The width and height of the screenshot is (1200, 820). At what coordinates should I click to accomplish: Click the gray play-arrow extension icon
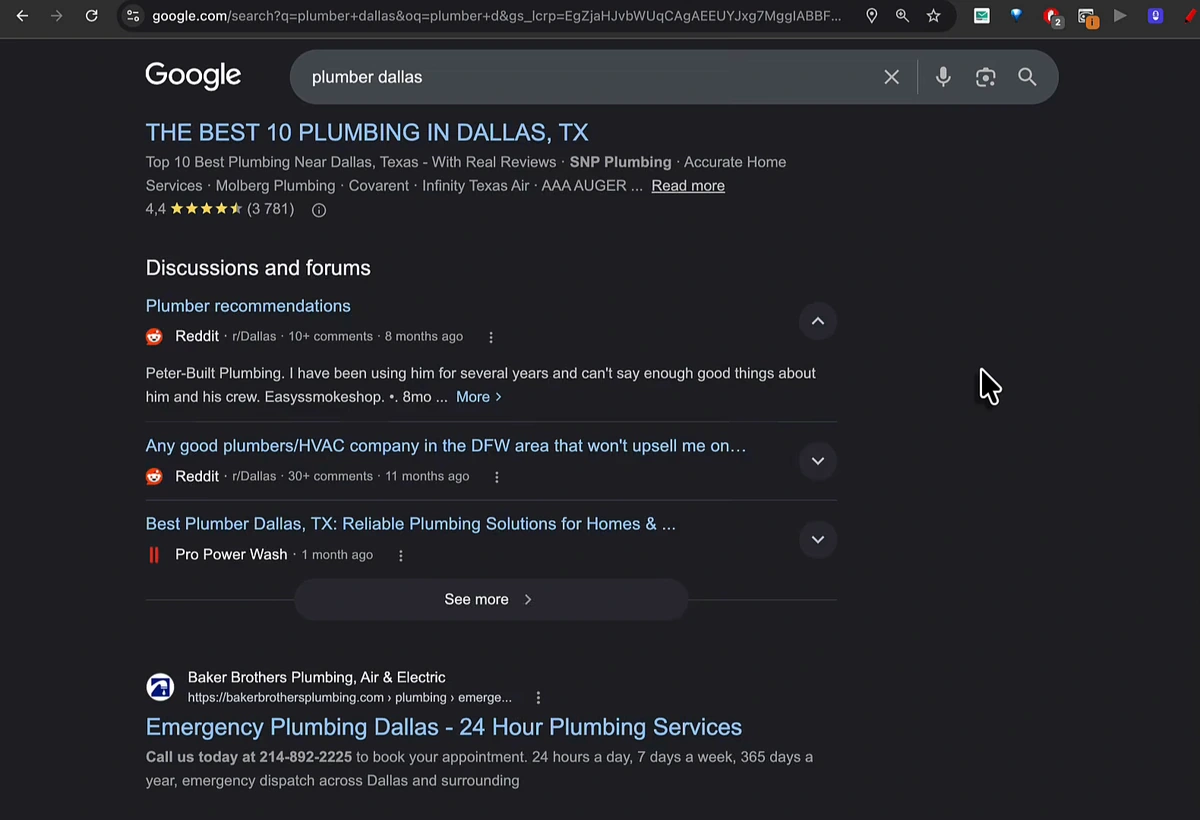pos(1120,16)
